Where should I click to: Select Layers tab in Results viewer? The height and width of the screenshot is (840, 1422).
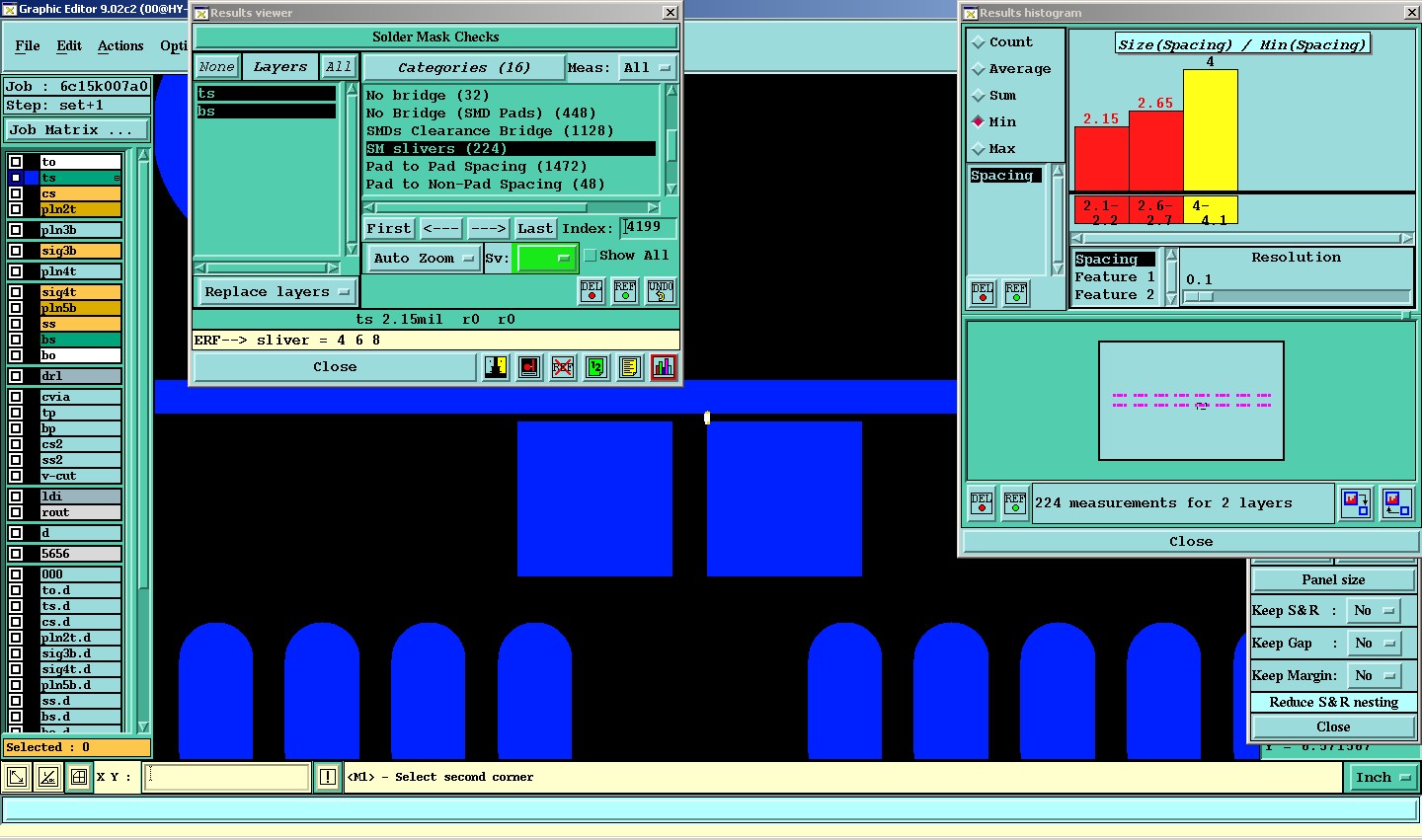click(x=279, y=67)
